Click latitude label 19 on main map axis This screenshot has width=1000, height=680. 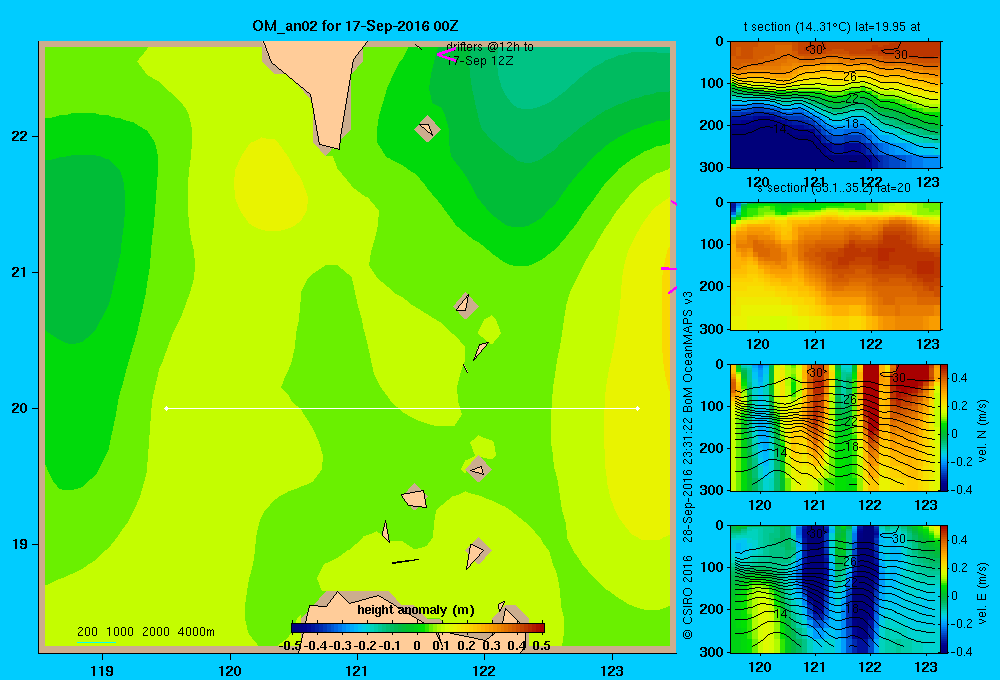click(x=19, y=544)
